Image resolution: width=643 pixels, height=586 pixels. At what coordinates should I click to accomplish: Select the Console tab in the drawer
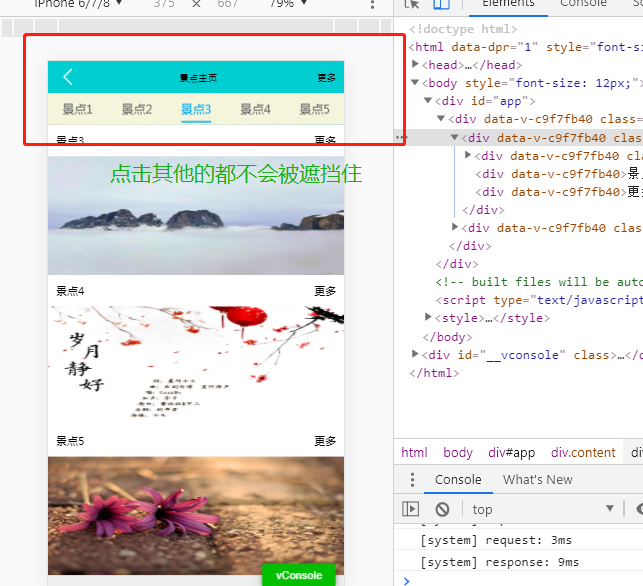458,479
